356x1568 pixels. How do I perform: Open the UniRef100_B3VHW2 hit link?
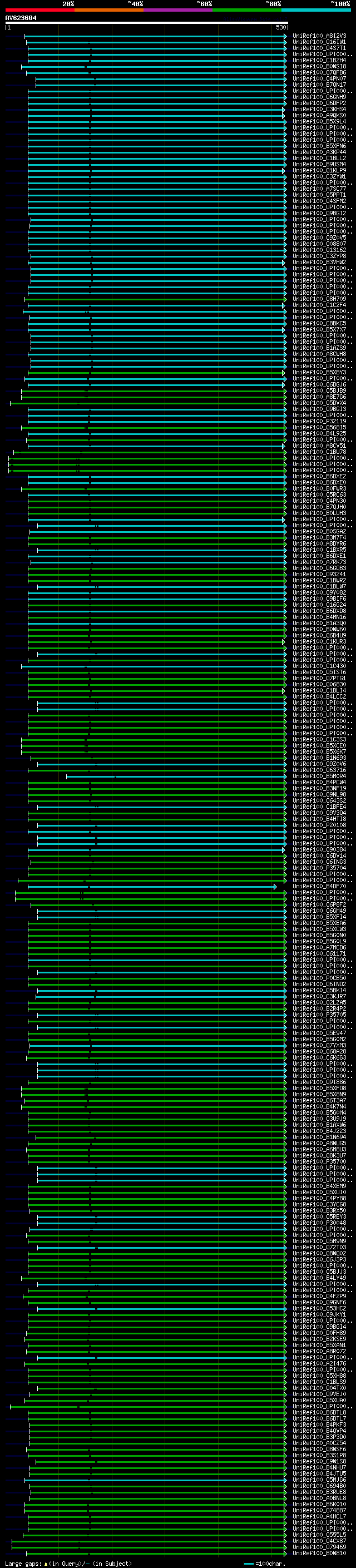[319, 263]
